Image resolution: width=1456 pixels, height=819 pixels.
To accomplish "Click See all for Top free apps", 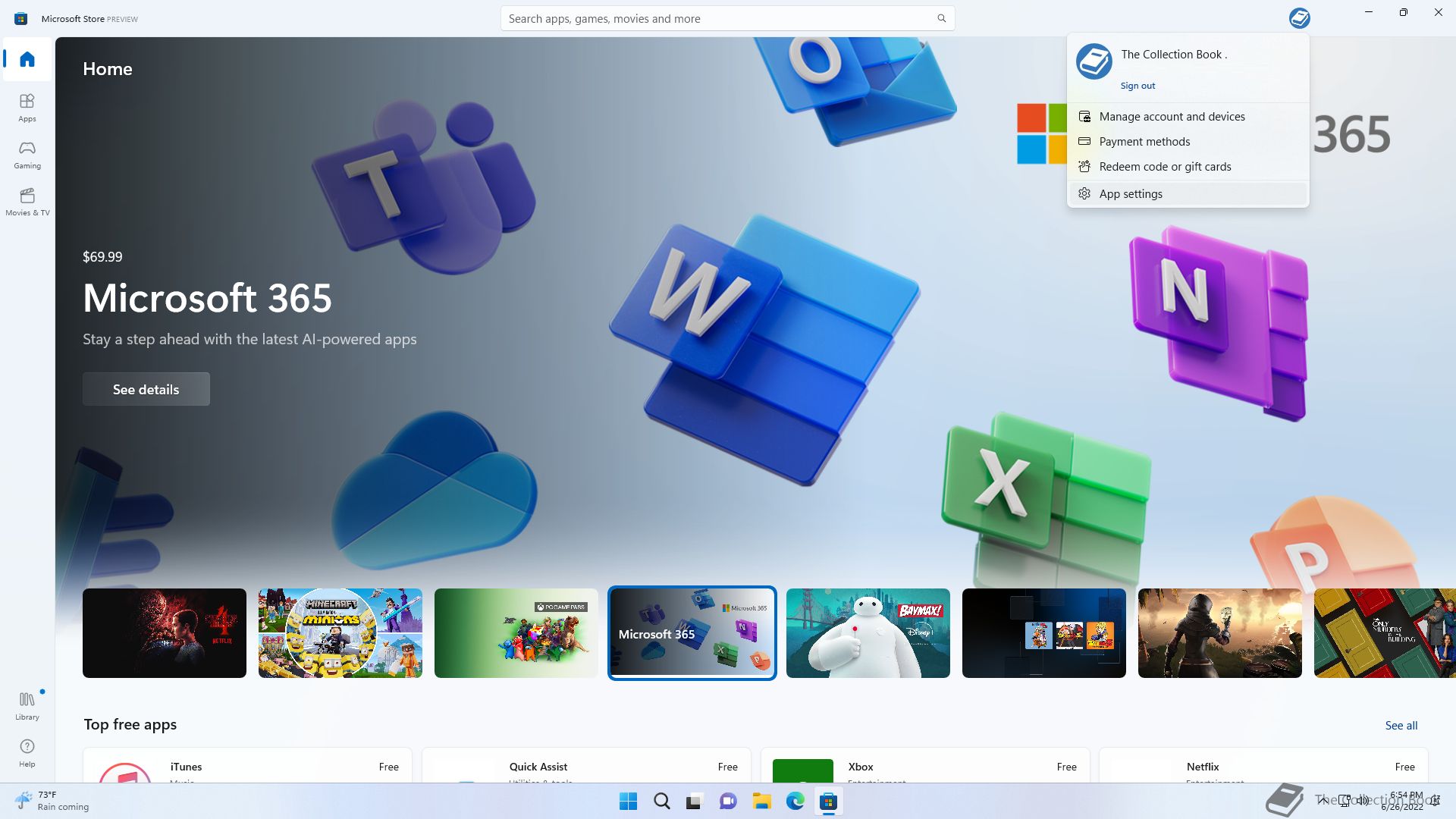I will [1401, 726].
